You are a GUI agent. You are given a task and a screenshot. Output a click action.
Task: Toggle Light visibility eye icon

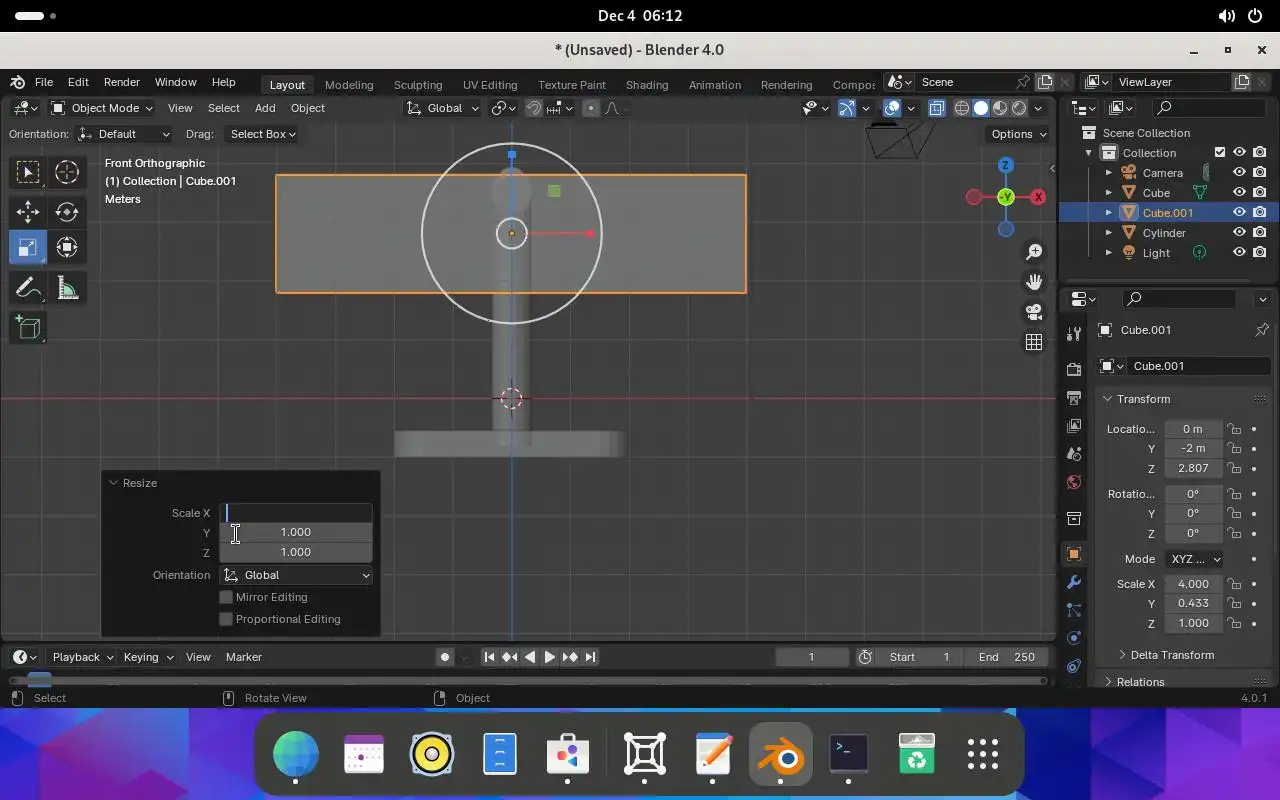pyautogui.click(x=1239, y=252)
